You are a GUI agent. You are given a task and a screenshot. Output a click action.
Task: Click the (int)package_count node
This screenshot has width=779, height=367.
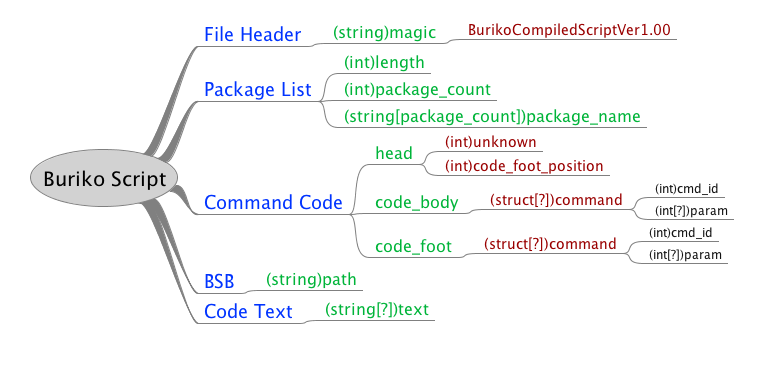click(x=417, y=89)
